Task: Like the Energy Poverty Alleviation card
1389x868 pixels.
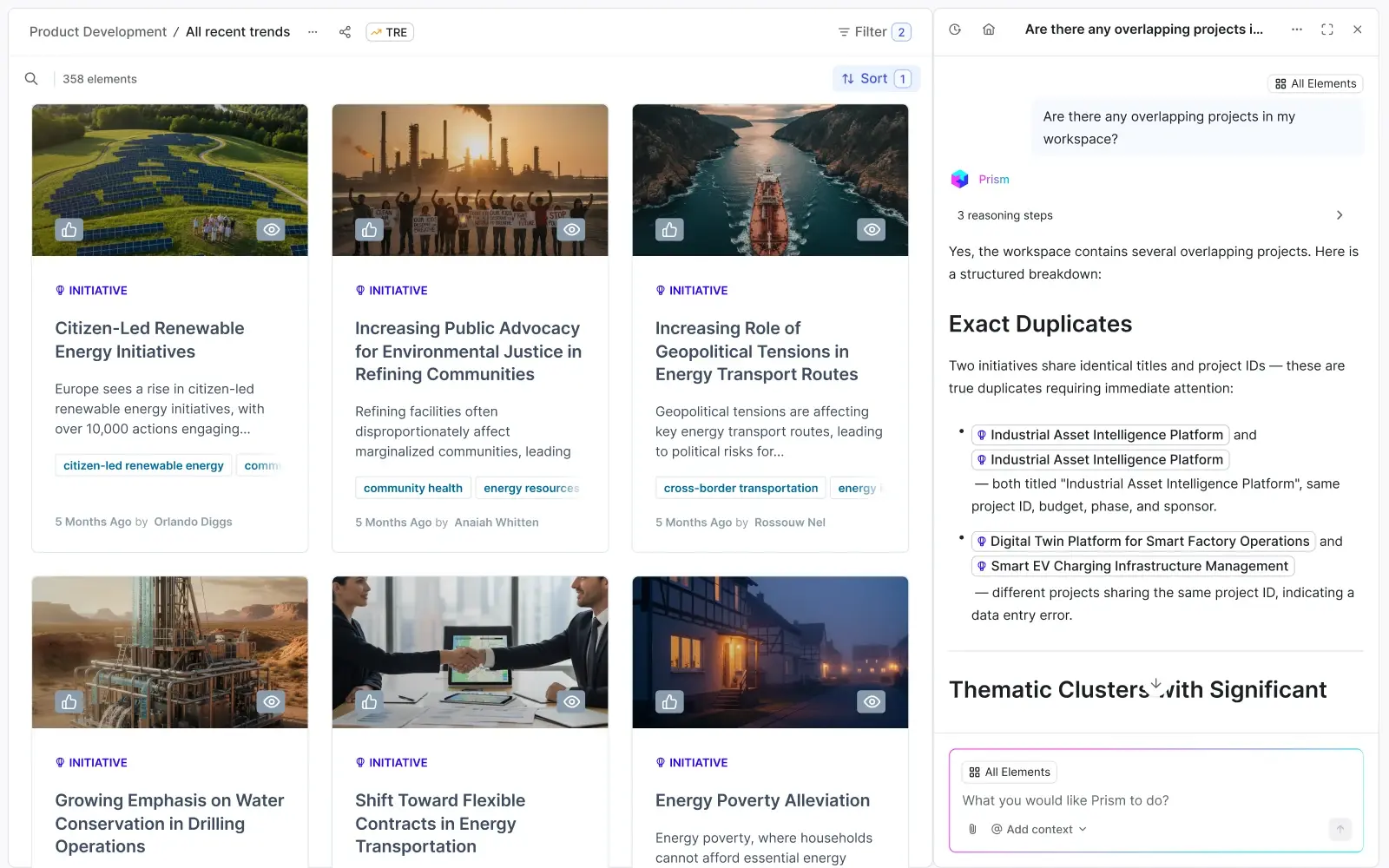Action: tap(669, 701)
